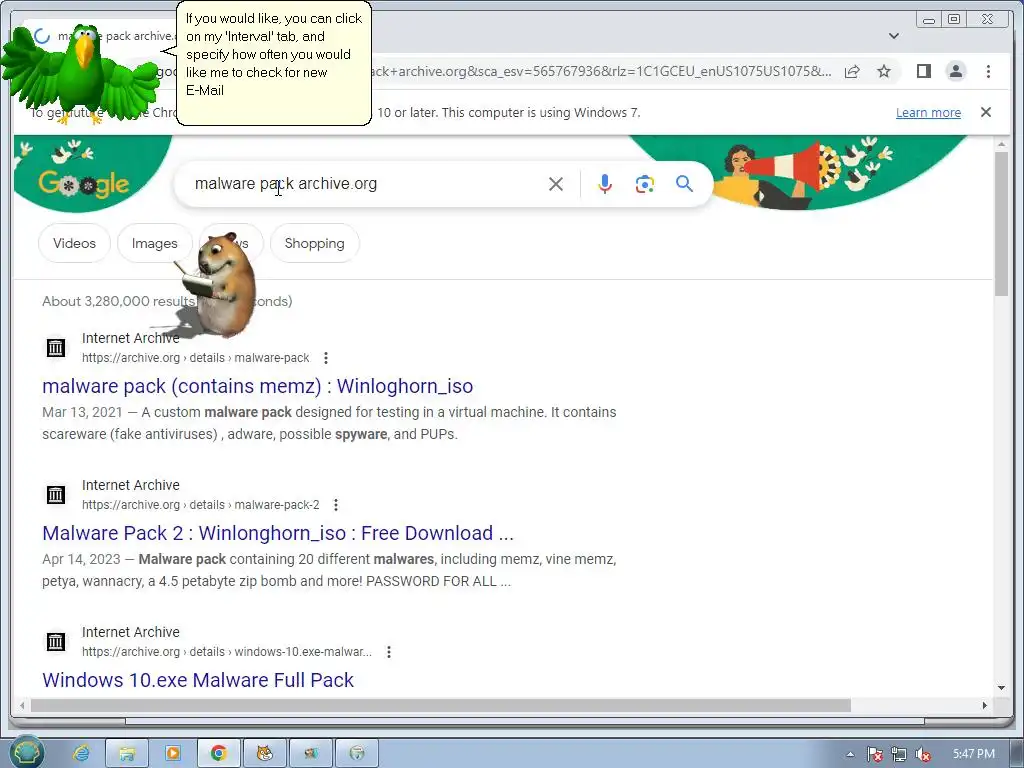Image resolution: width=1024 pixels, height=768 pixels.
Task: Open the Windows Start orb
Action: pos(26,753)
